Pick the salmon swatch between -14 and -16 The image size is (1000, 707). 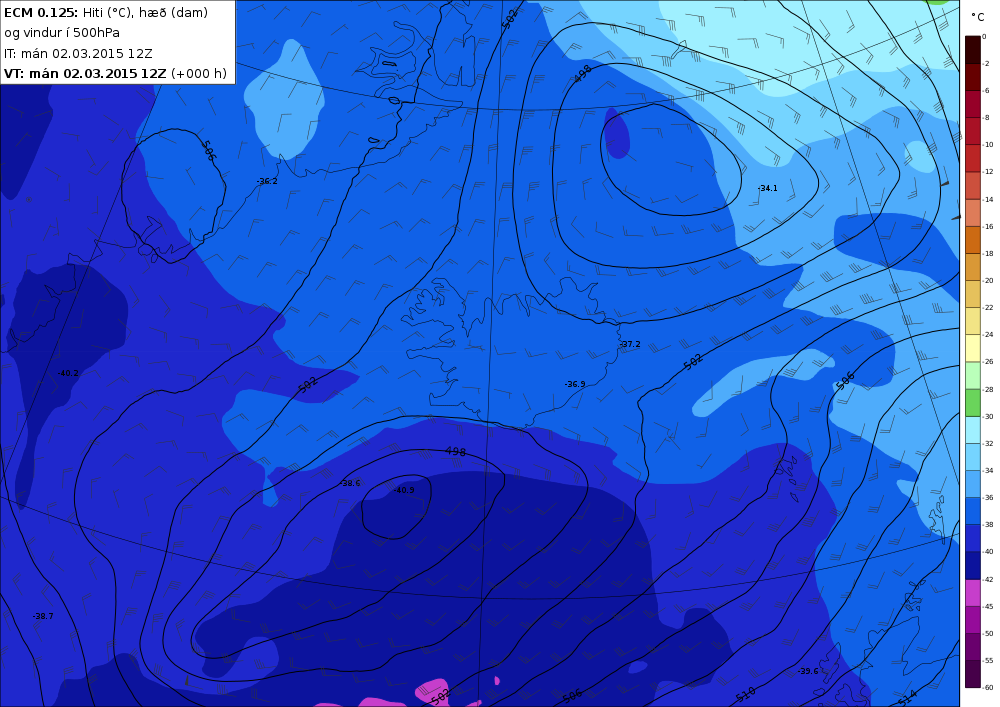[973, 213]
